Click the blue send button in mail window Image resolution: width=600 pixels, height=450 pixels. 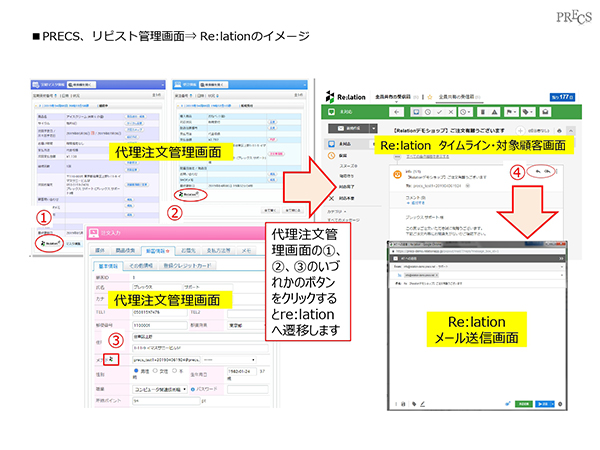coord(545,404)
